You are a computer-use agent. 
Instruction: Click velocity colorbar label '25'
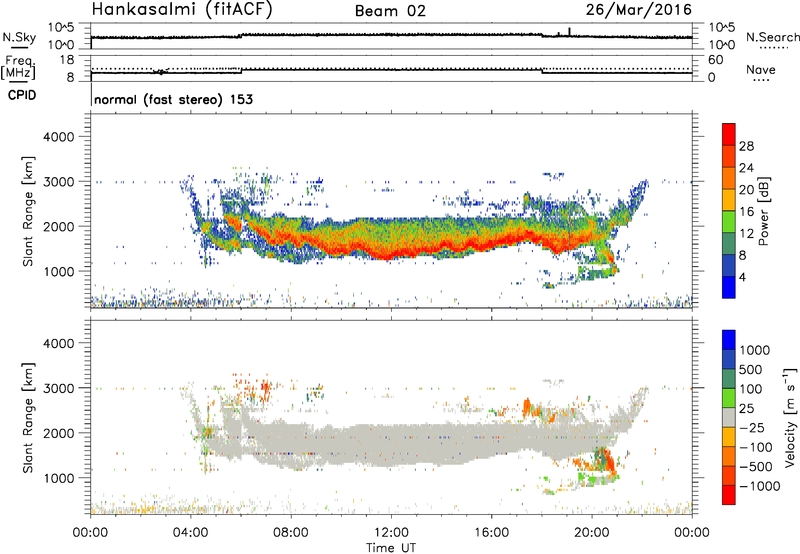coord(746,408)
